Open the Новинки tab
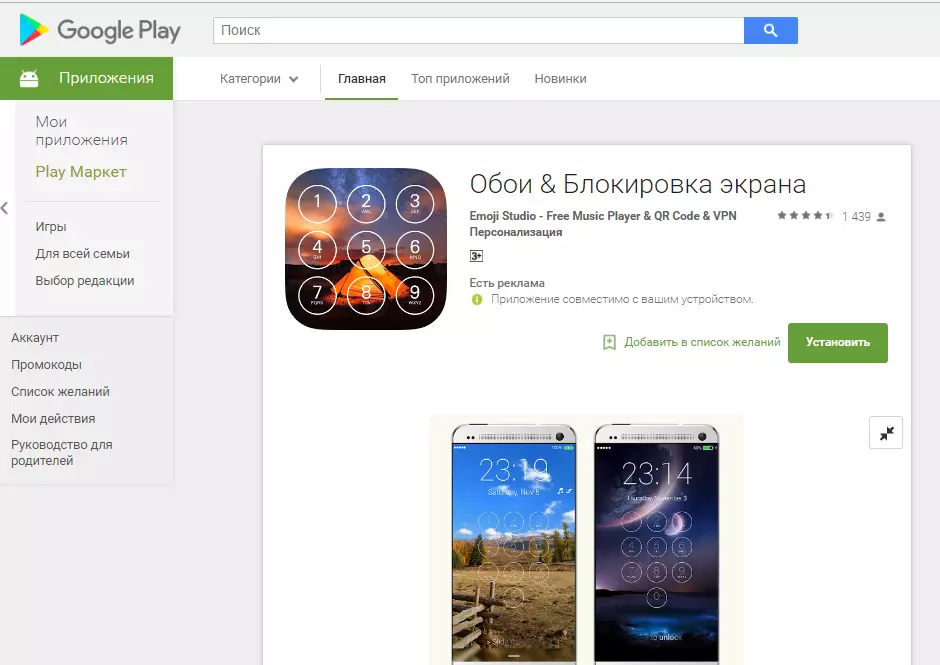The width and height of the screenshot is (940, 665). click(x=560, y=79)
